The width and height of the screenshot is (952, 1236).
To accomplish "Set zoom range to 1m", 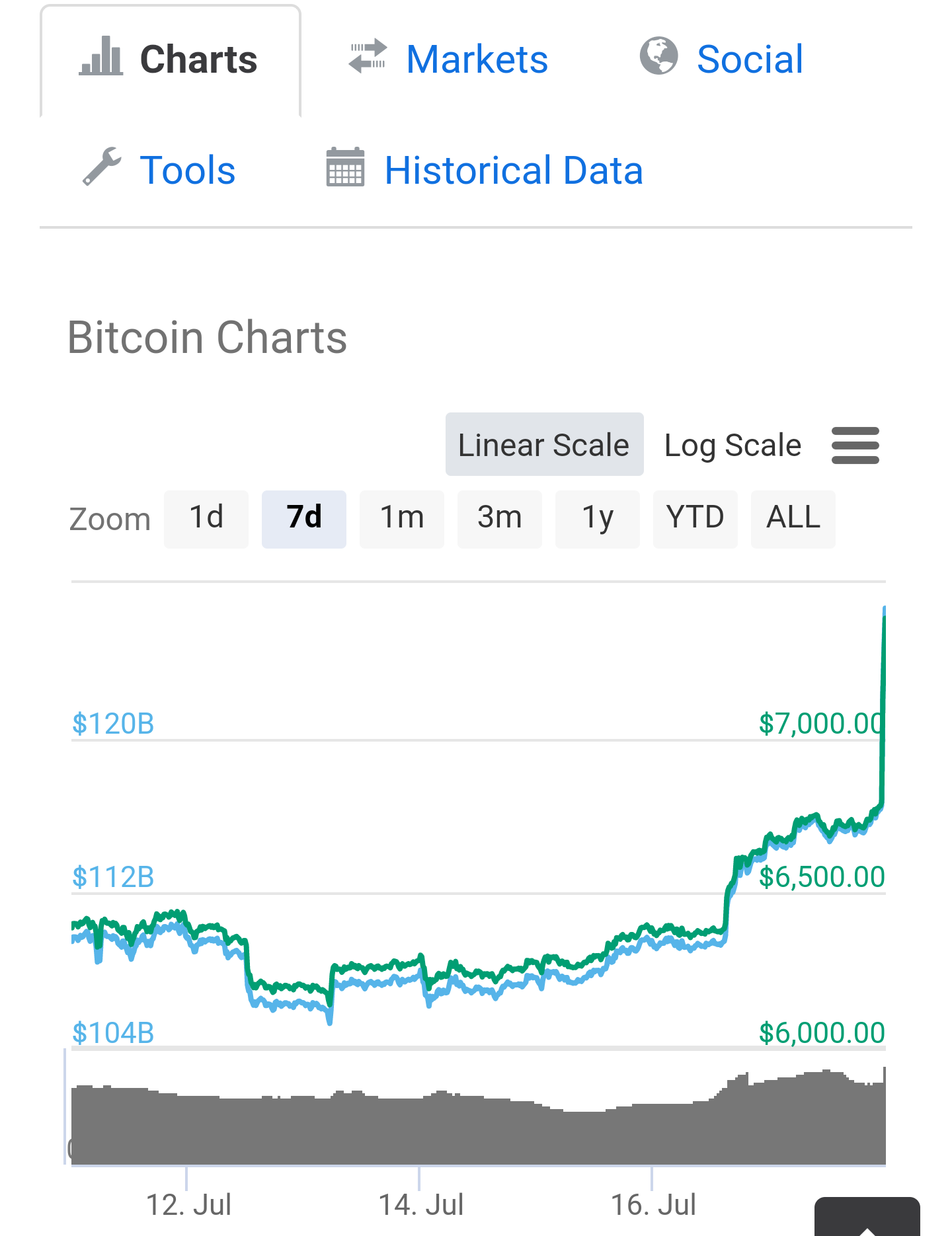I will [402, 519].
